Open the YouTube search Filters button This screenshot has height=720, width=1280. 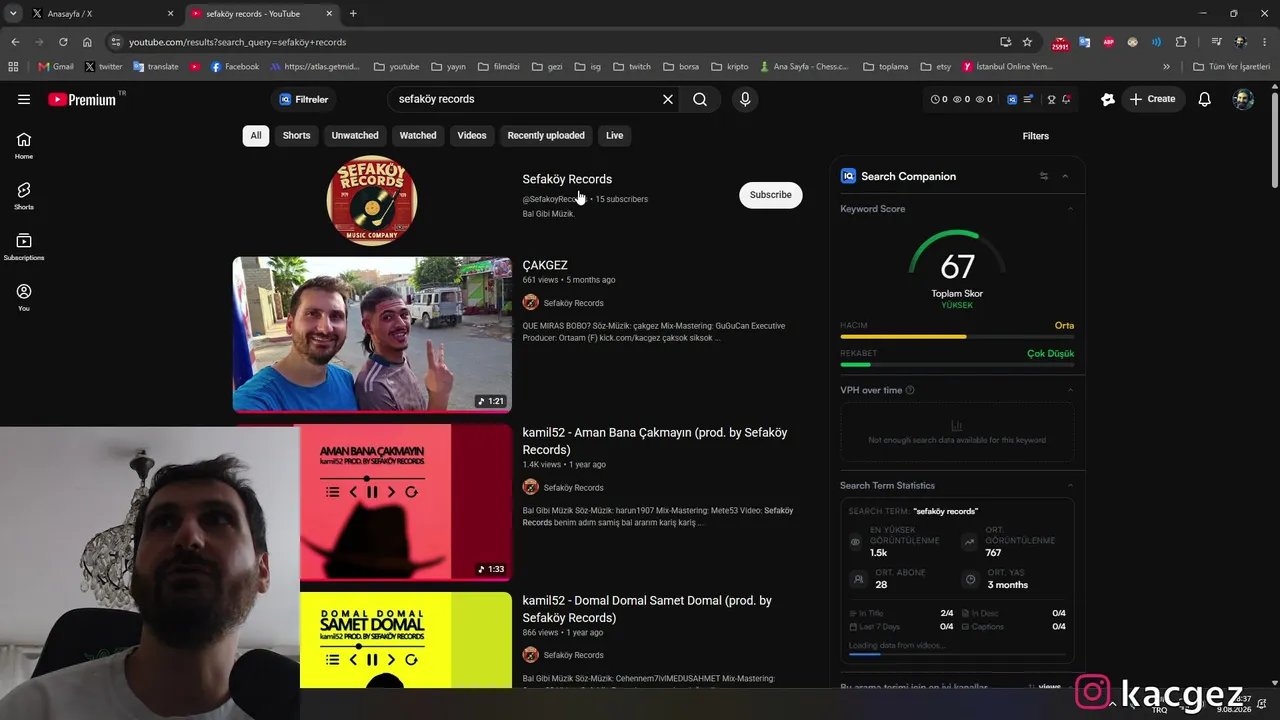point(1036,136)
